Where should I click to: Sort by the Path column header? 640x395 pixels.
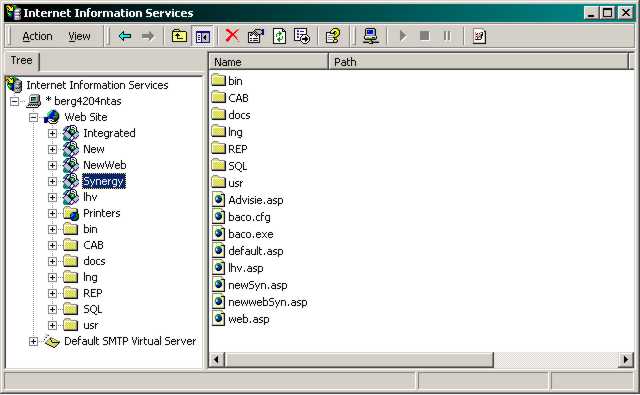(478, 62)
